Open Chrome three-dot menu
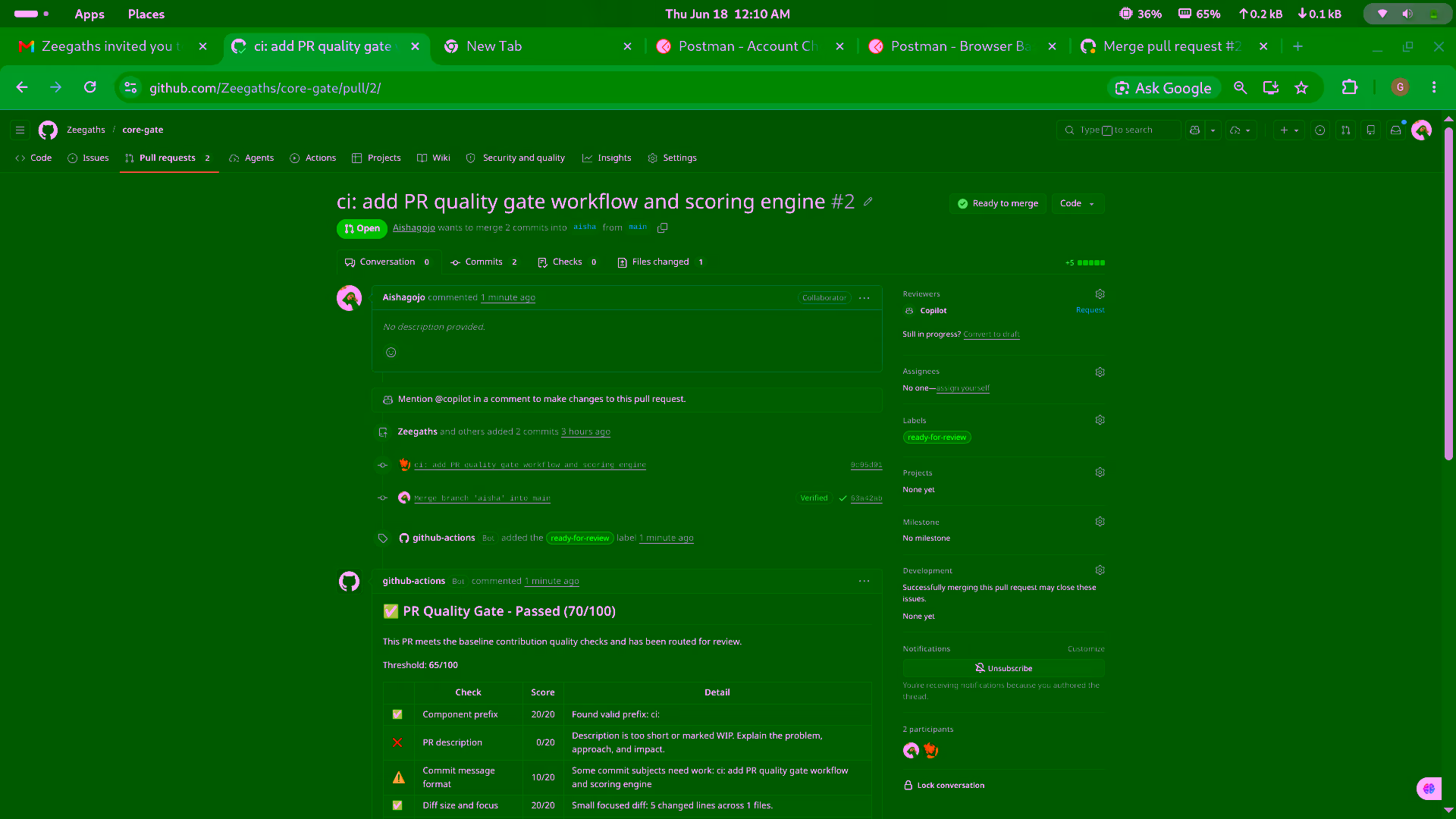 tap(1433, 88)
